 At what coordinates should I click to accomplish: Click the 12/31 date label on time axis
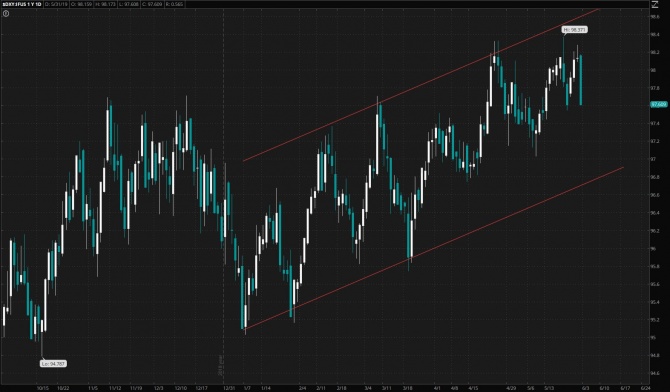[229, 388]
